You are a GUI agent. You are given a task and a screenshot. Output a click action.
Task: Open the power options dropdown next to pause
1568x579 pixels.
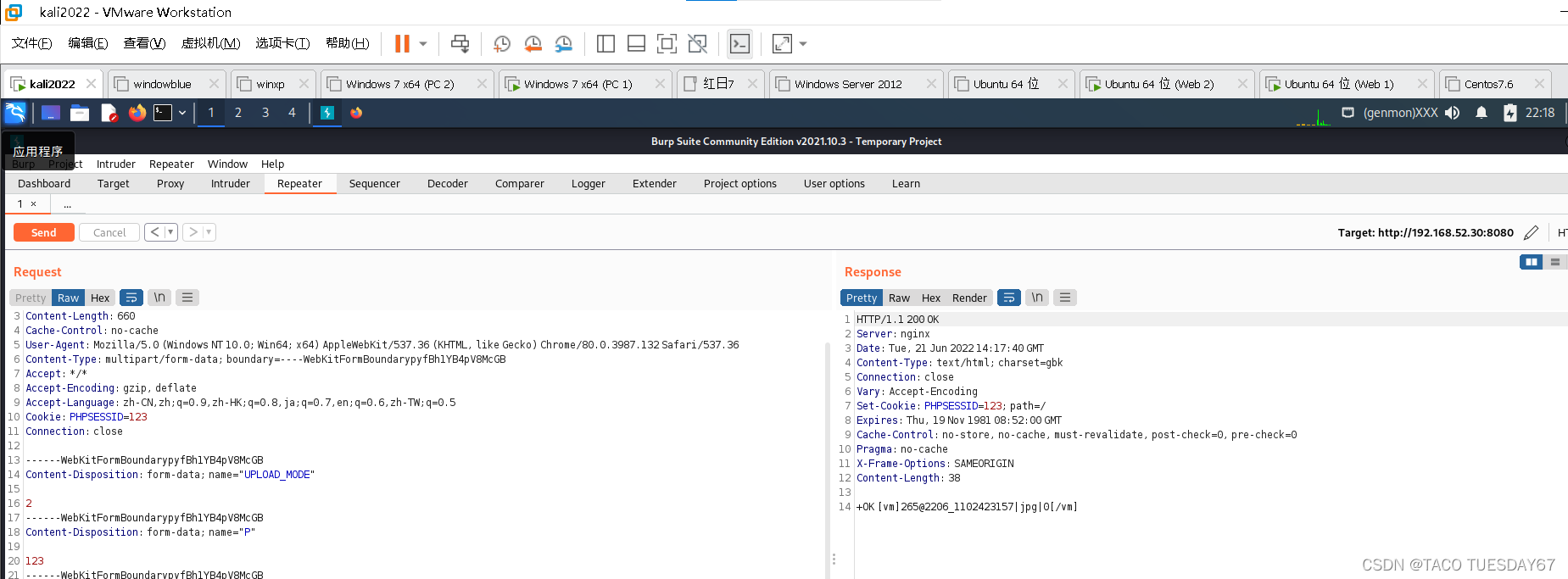coord(423,43)
